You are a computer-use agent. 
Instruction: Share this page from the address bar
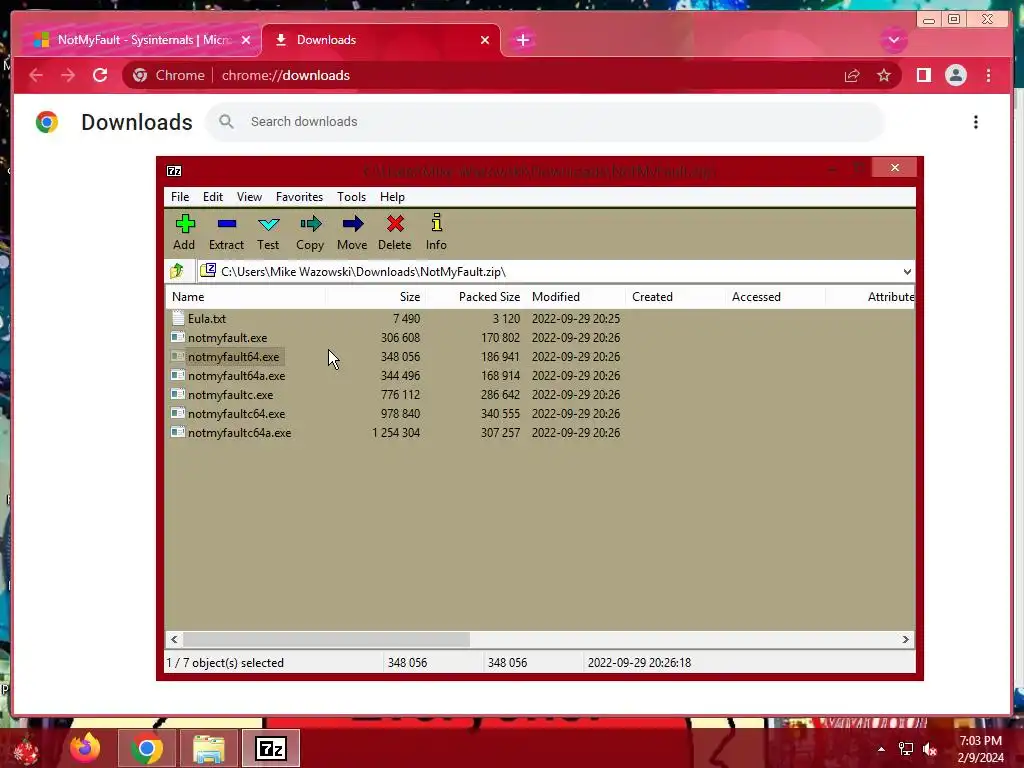click(852, 75)
